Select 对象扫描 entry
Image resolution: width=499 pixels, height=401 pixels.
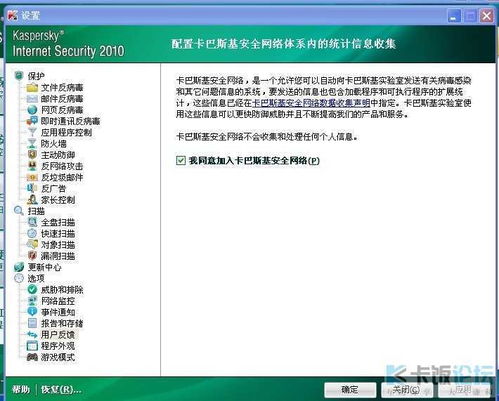(x=58, y=245)
